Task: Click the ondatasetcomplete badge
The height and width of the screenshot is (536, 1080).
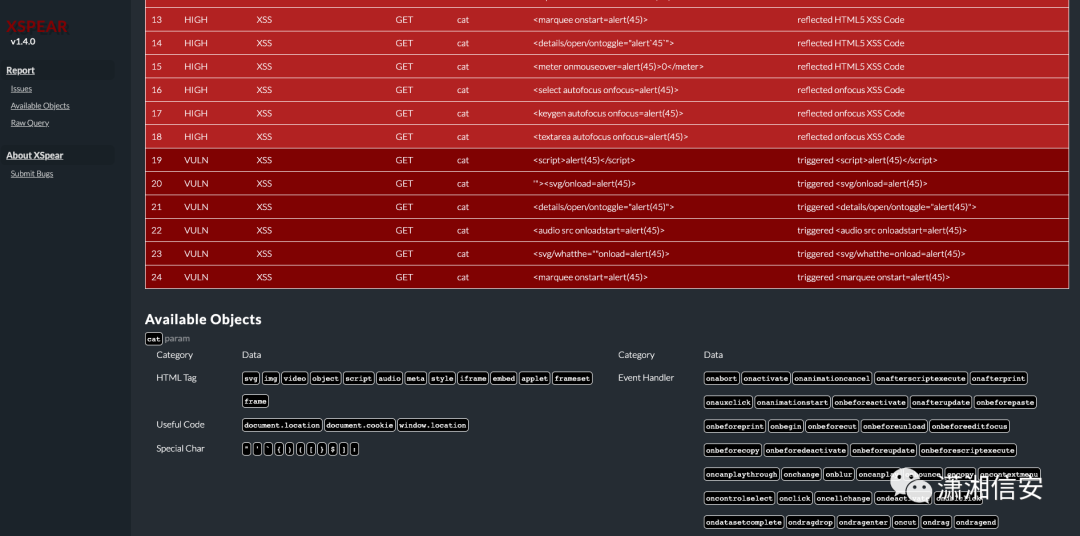Action: point(744,522)
